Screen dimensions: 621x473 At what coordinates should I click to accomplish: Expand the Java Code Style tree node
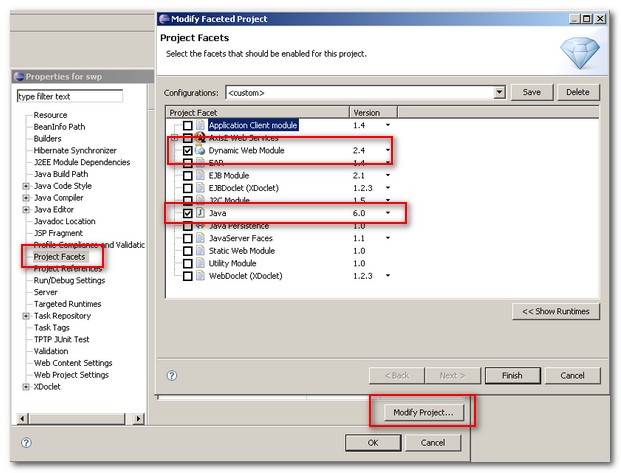(26, 186)
